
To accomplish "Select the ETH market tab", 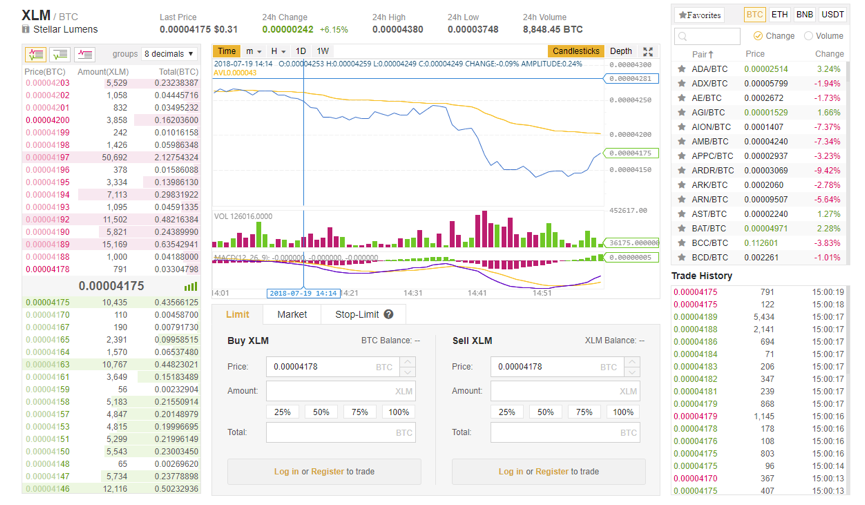I will click(779, 15).
